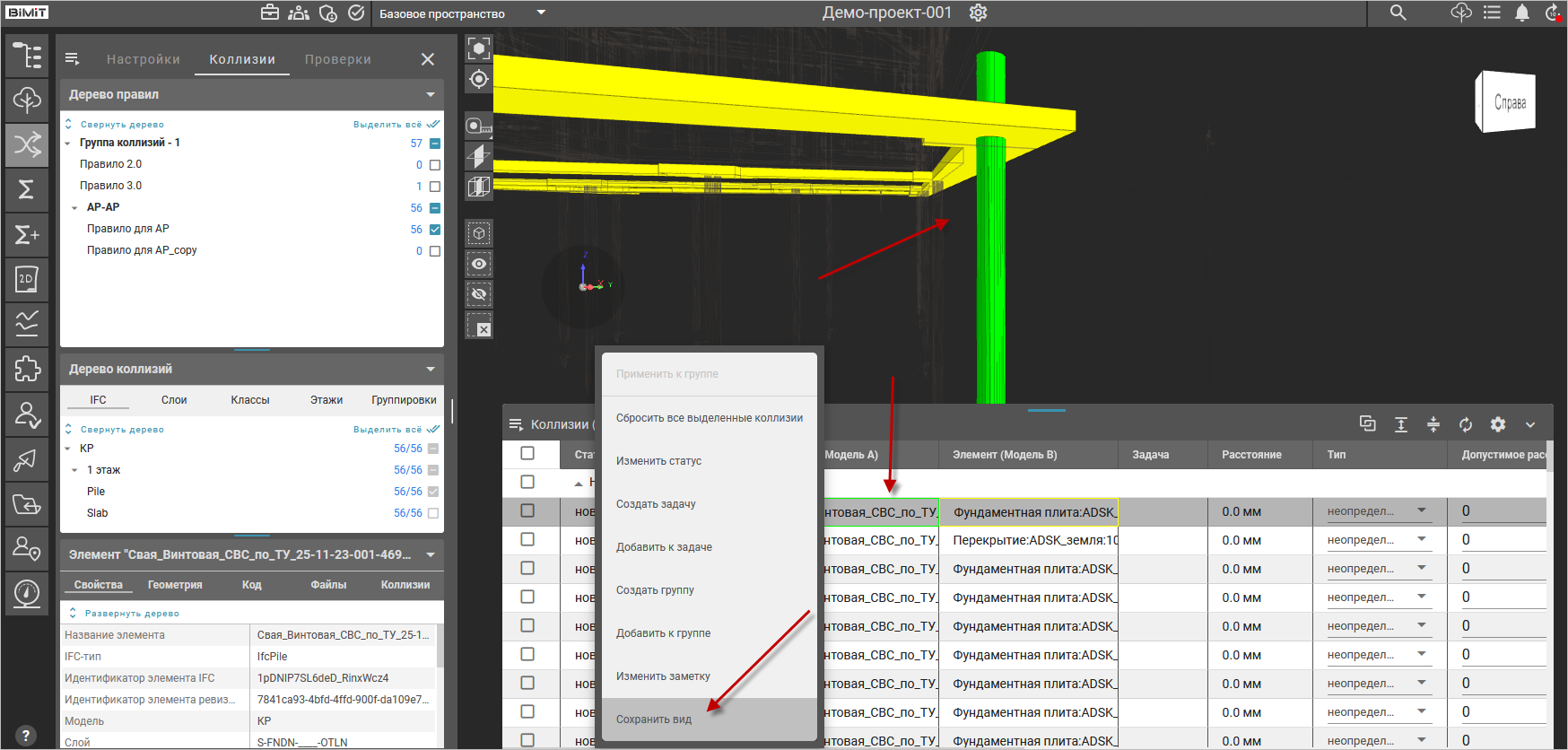1568x750 pixels.
Task: Open the Тип dropdown in first row
Action: click(1422, 511)
